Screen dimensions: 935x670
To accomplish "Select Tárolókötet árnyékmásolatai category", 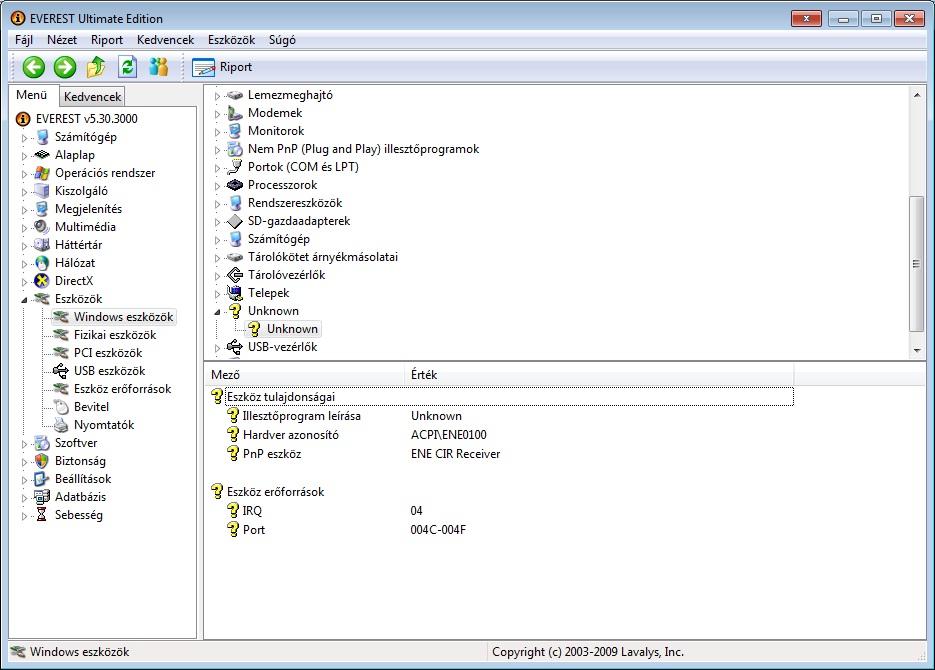I will tap(323, 257).
